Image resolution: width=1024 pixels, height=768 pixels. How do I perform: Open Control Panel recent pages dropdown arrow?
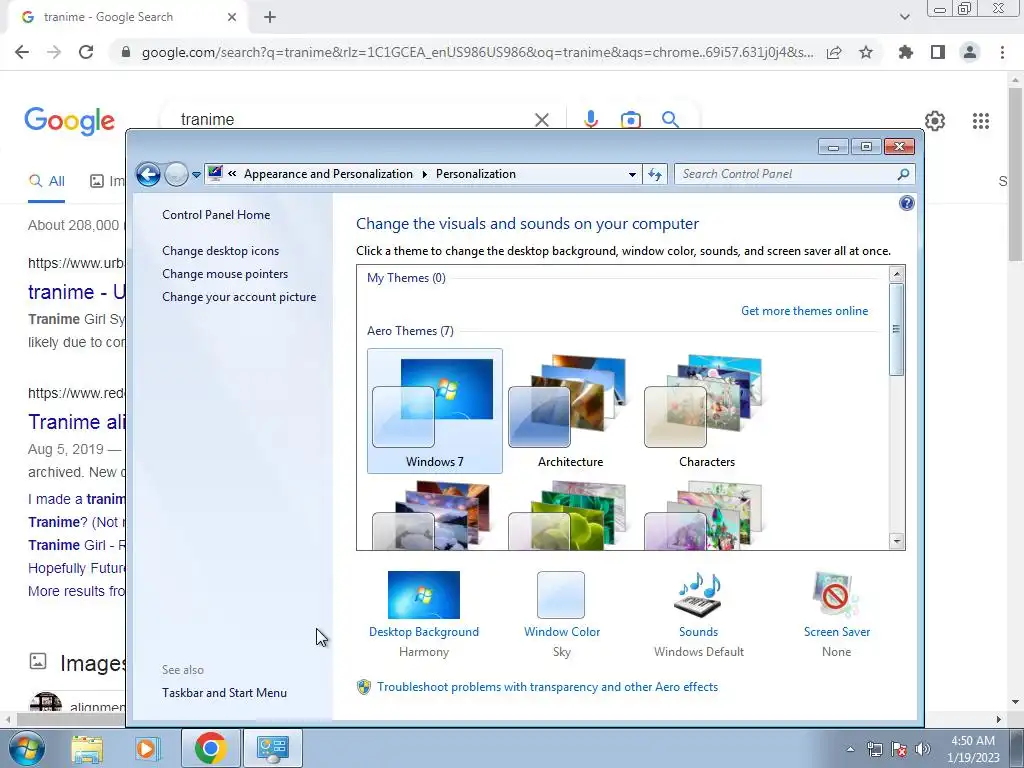196,175
